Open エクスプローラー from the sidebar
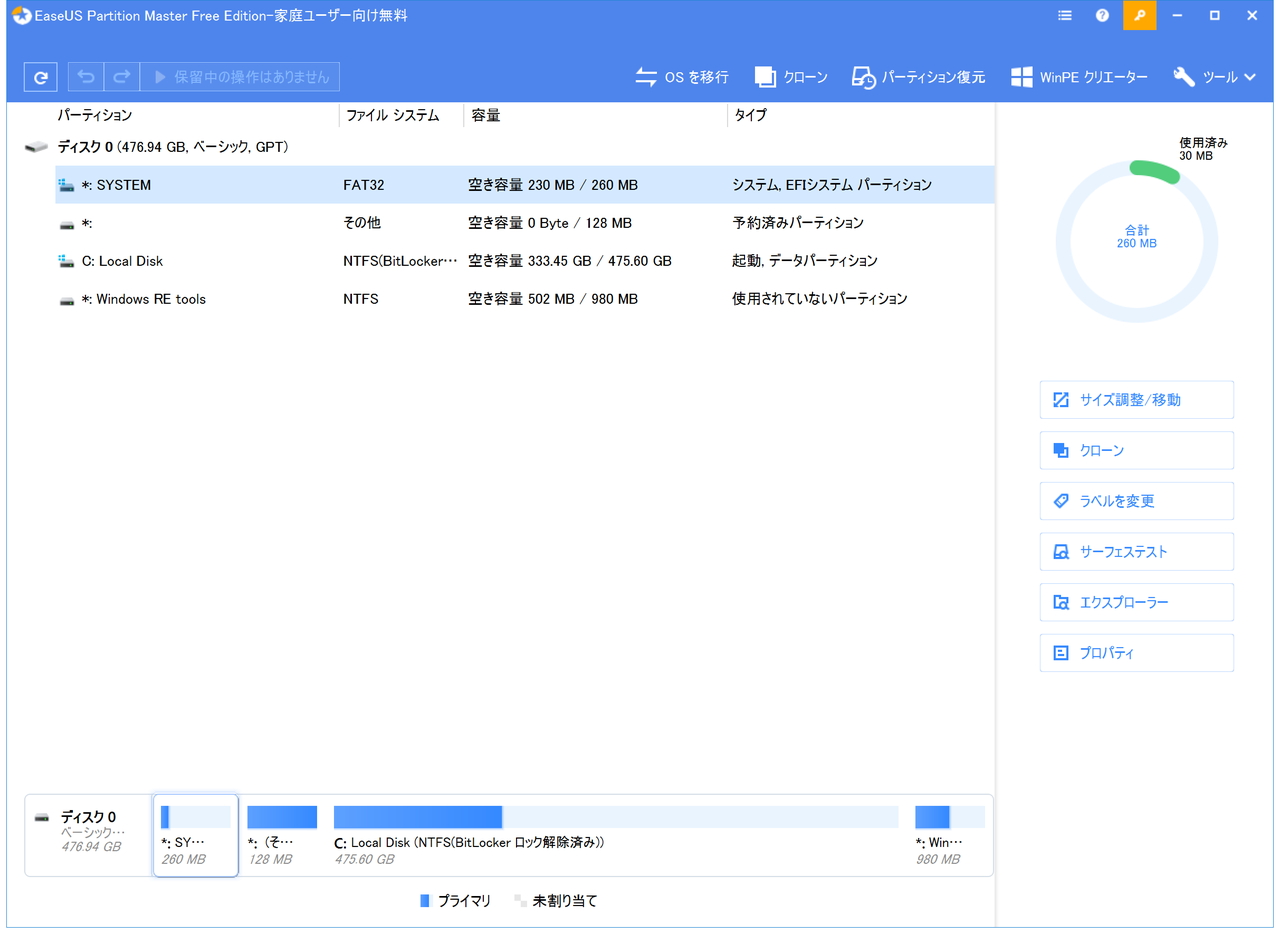 tap(1136, 602)
